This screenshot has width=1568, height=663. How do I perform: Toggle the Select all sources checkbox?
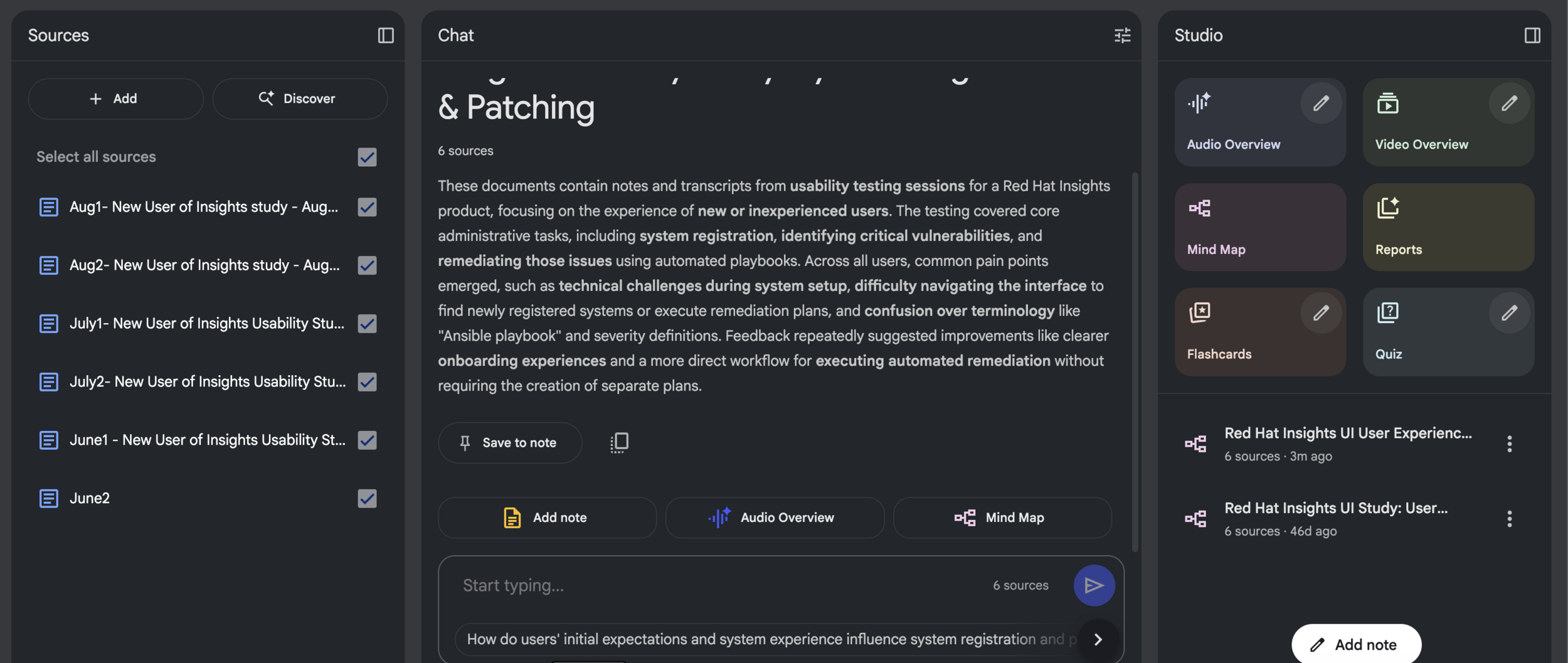[x=367, y=157]
